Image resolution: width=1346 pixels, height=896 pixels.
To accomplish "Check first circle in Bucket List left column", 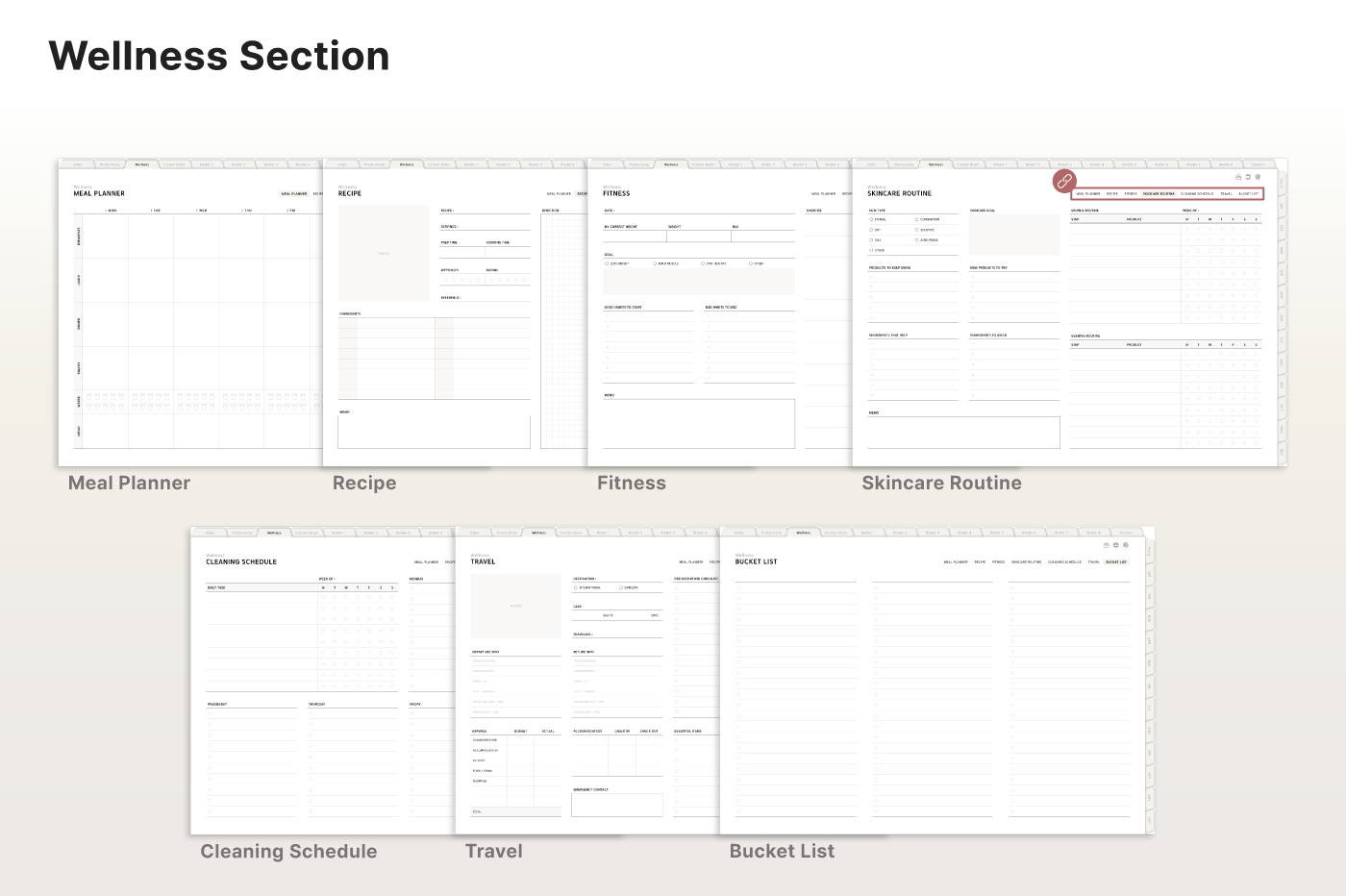I will click(x=738, y=588).
